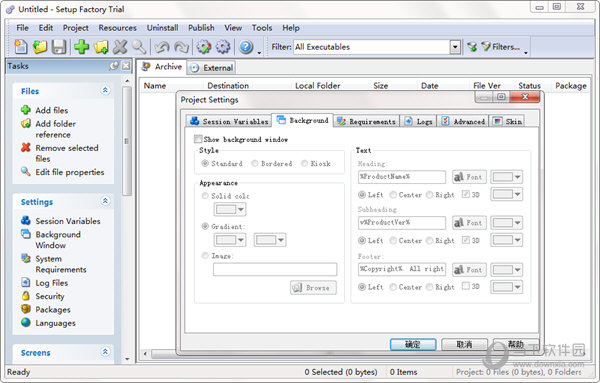The image size is (600, 383).
Task: Click the Log Files icon in tasks
Action: pos(26,282)
